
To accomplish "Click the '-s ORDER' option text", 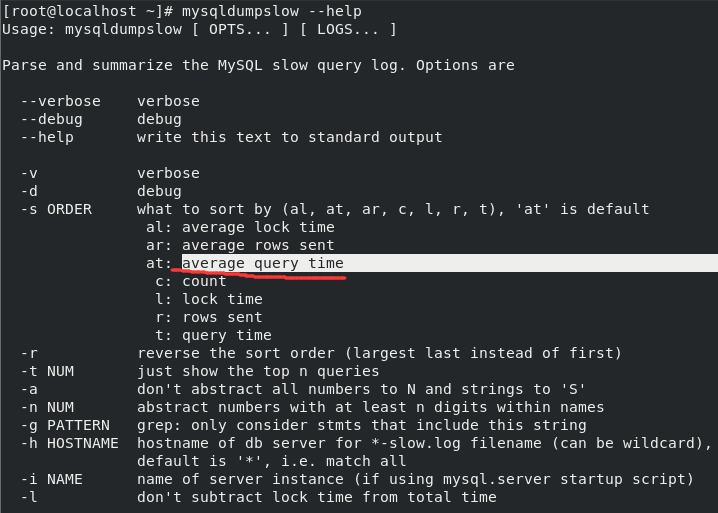I will (x=56, y=209).
